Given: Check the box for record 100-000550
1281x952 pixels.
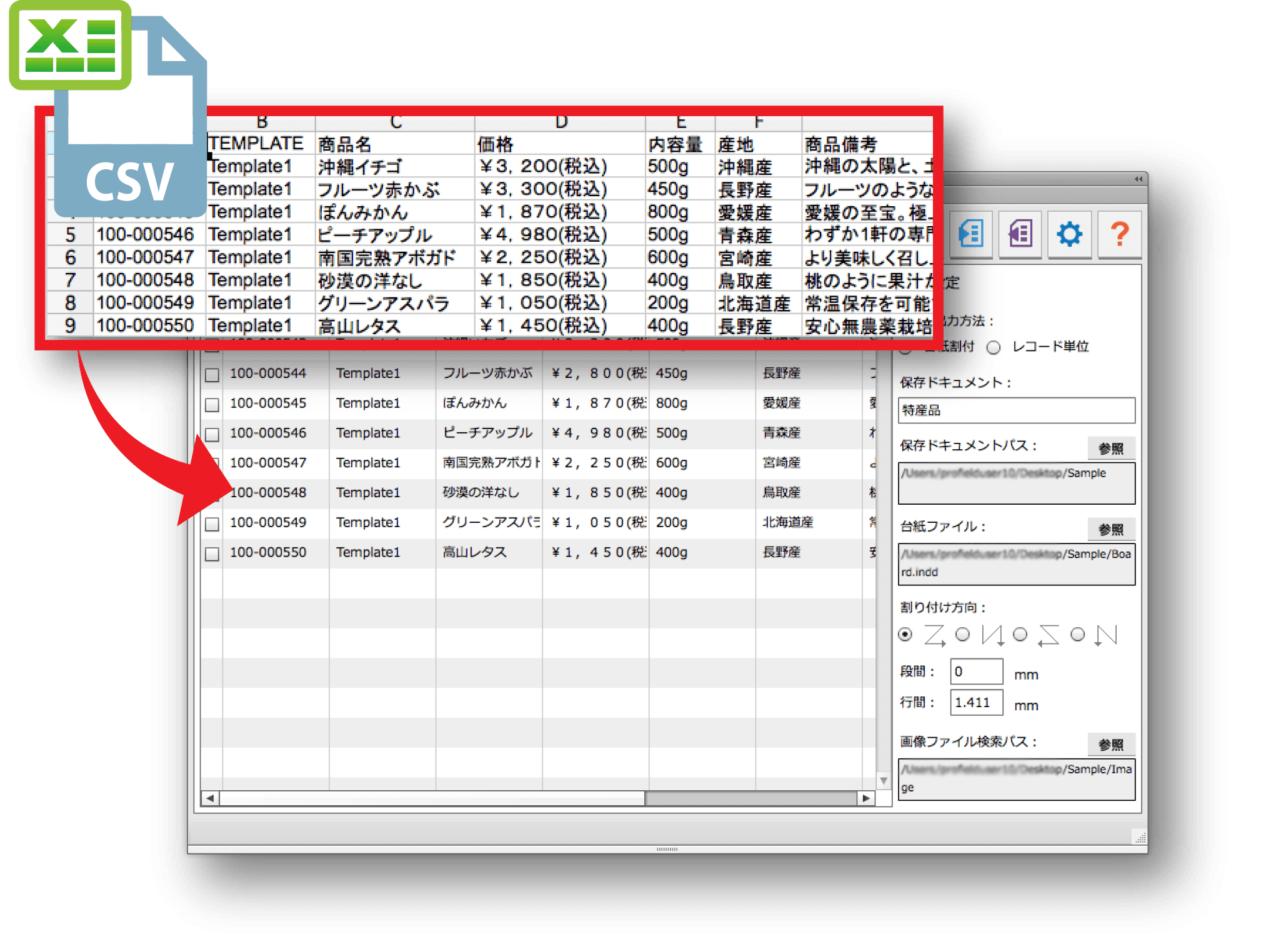Looking at the screenshot, I should click(212, 554).
